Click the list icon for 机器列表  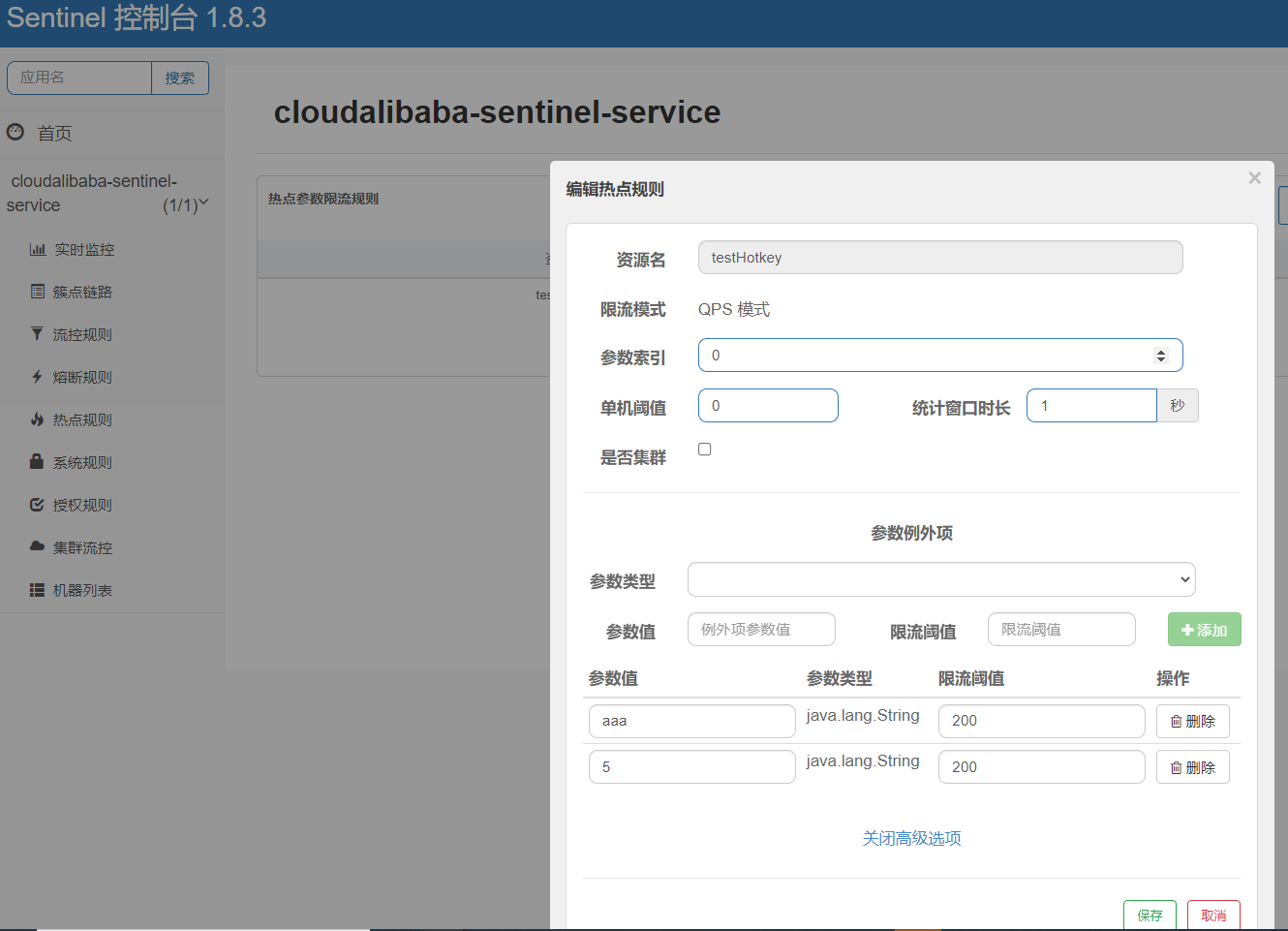(x=37, y=589)
